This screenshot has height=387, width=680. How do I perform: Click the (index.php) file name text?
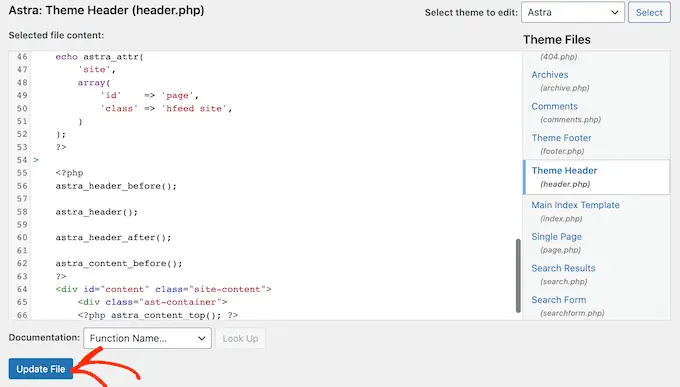(x=561, y=219)
